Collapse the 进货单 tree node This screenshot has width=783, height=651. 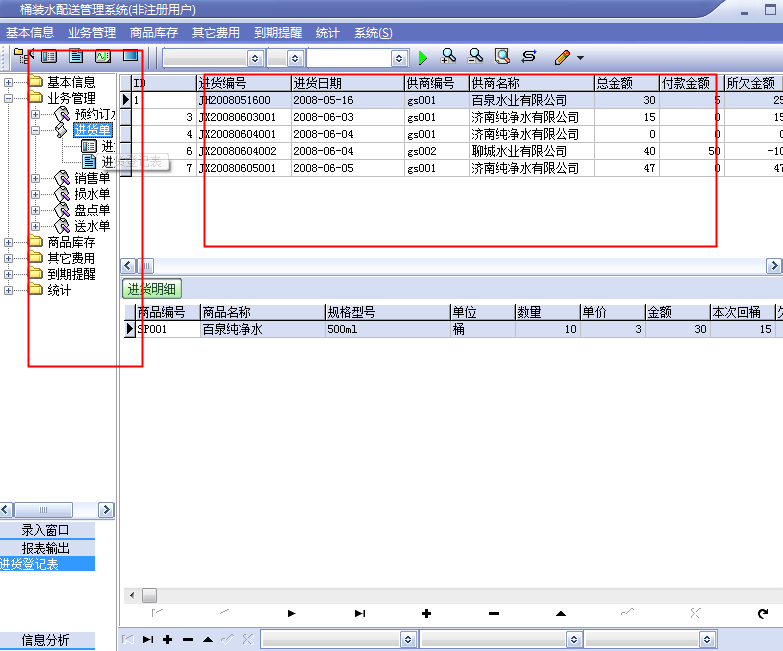click(35, 130)
